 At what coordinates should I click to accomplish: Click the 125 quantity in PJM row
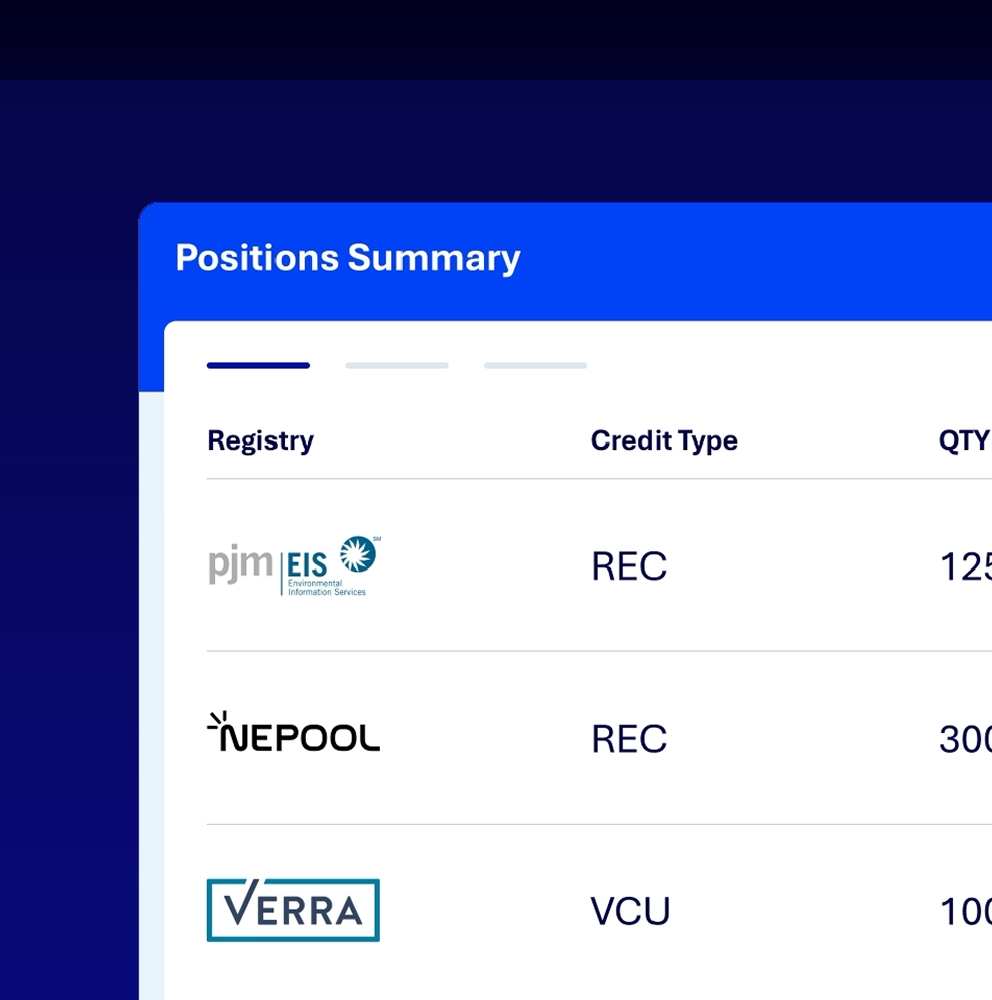coord(966,567)
